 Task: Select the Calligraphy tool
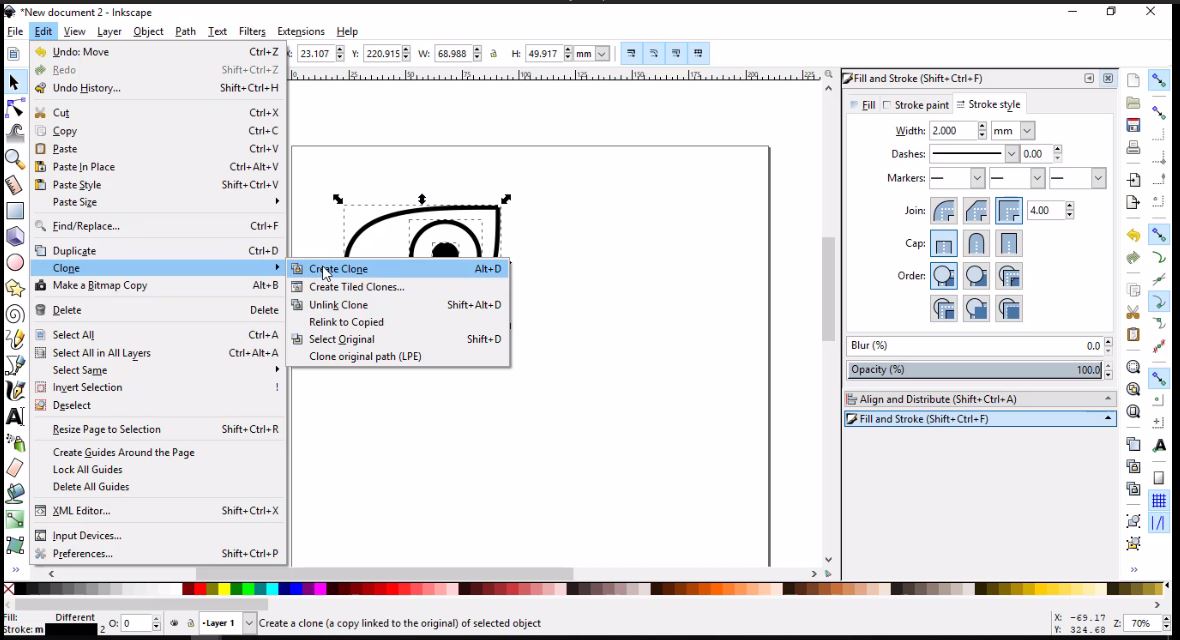pos(14,391)
